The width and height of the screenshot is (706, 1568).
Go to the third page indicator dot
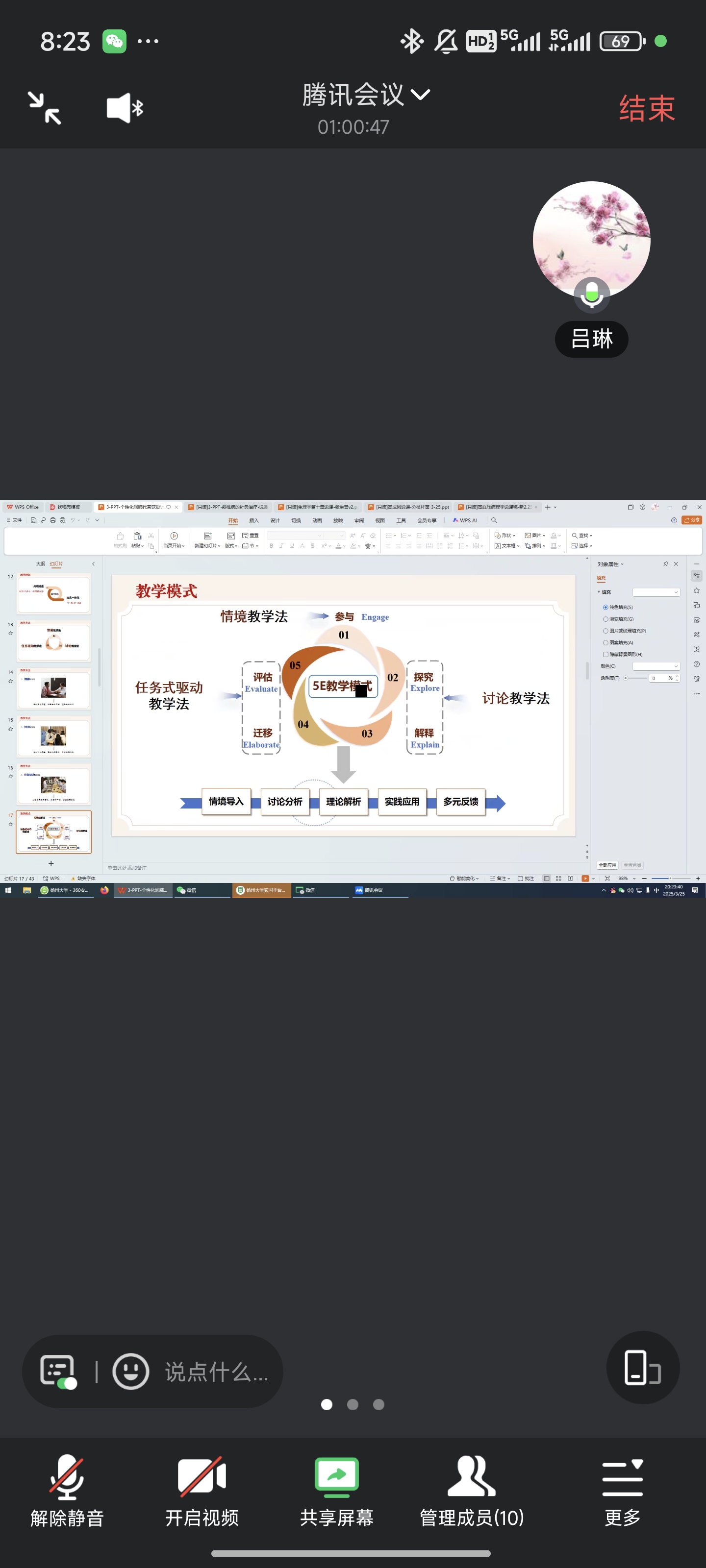[378, 1404]
